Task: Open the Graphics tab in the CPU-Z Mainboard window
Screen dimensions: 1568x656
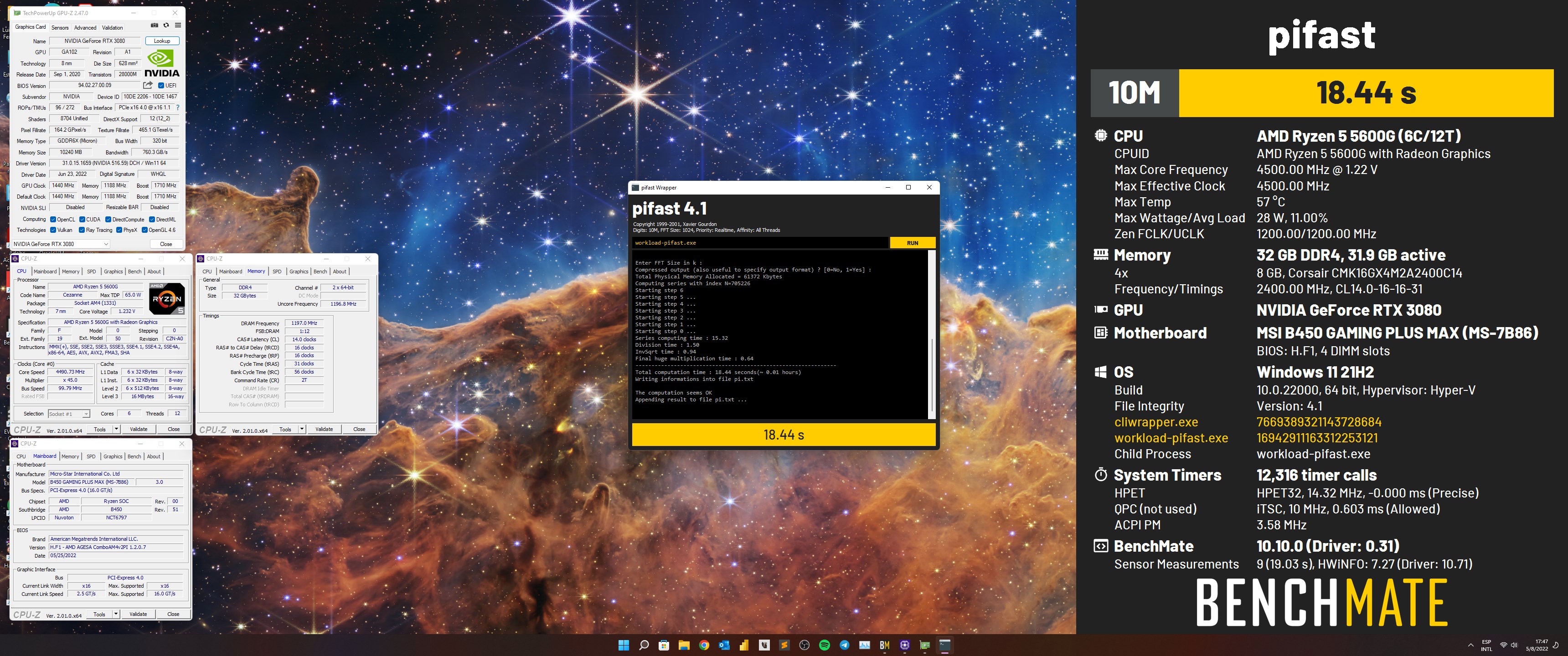Action: [x=113, y=456]
